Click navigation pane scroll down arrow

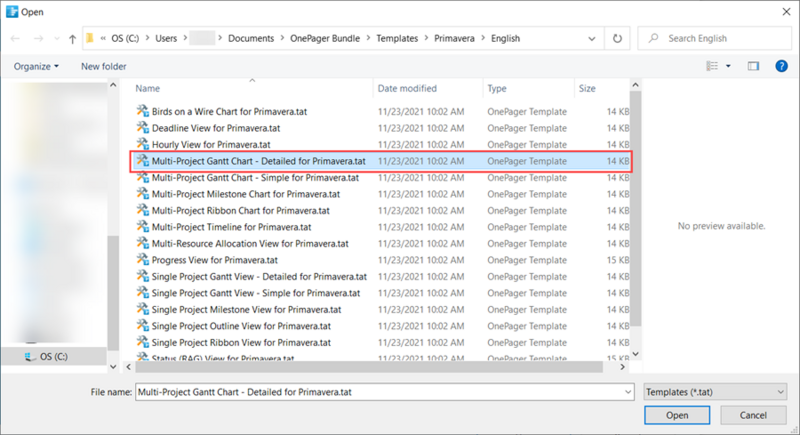pyautogui.click(x=113, y=366)
